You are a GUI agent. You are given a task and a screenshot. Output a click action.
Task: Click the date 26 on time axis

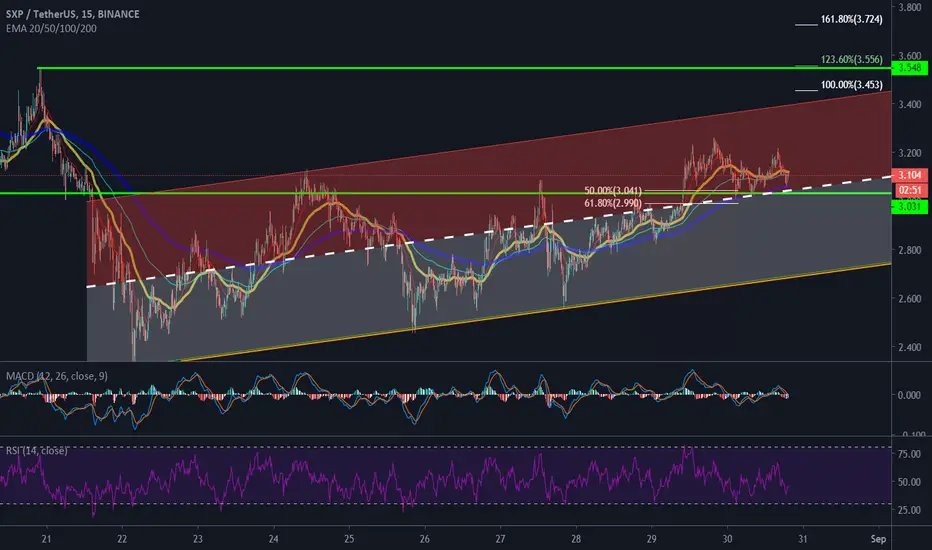(x=424, y=539)
